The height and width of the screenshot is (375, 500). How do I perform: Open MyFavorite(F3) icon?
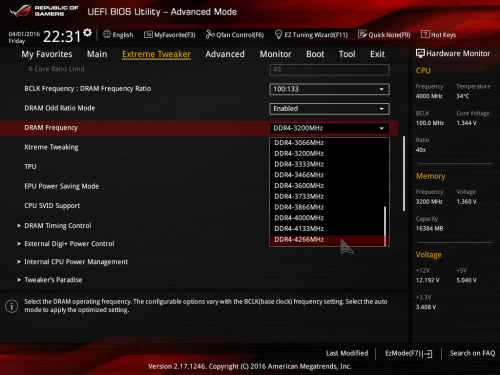[148, 34]
